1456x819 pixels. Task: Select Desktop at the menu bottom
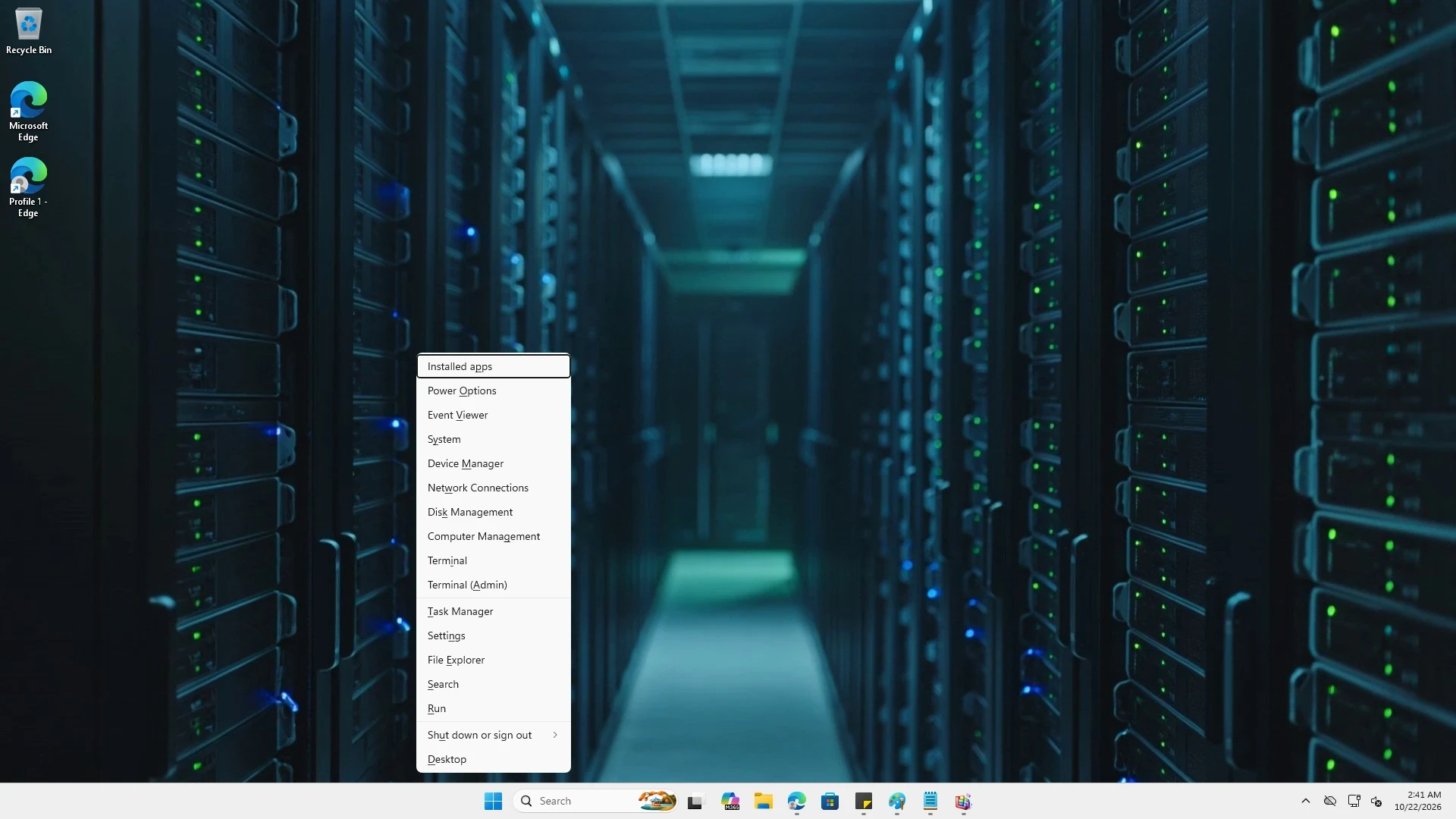pyautogui.click(x=494, y=759)
